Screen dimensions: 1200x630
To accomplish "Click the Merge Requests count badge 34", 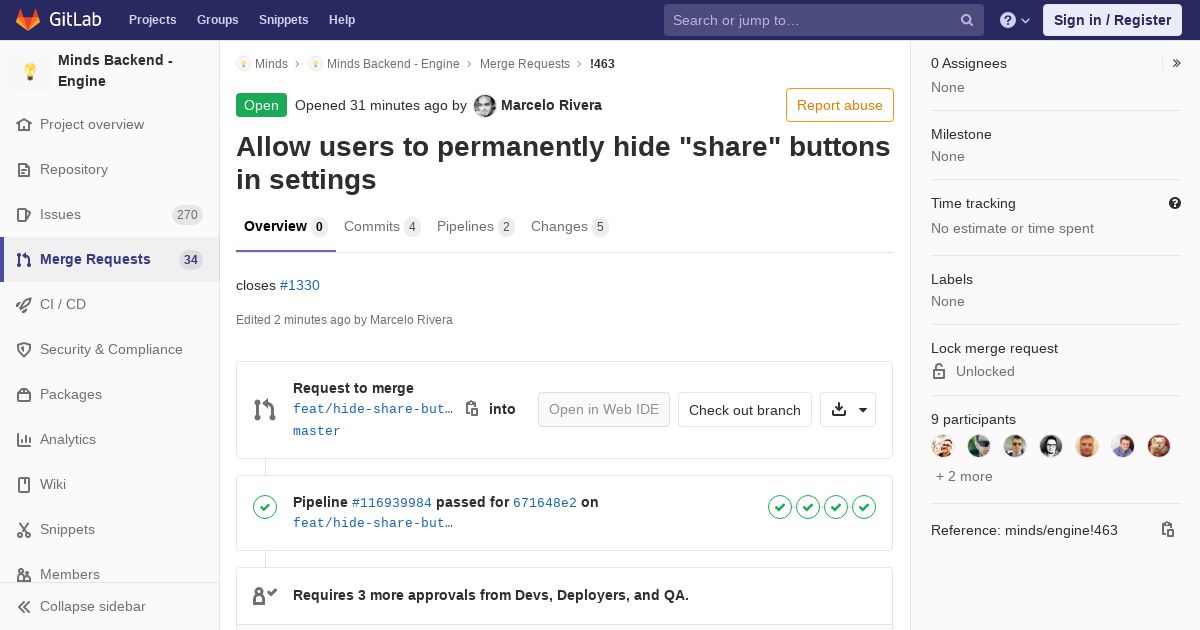I will point(190,260).
